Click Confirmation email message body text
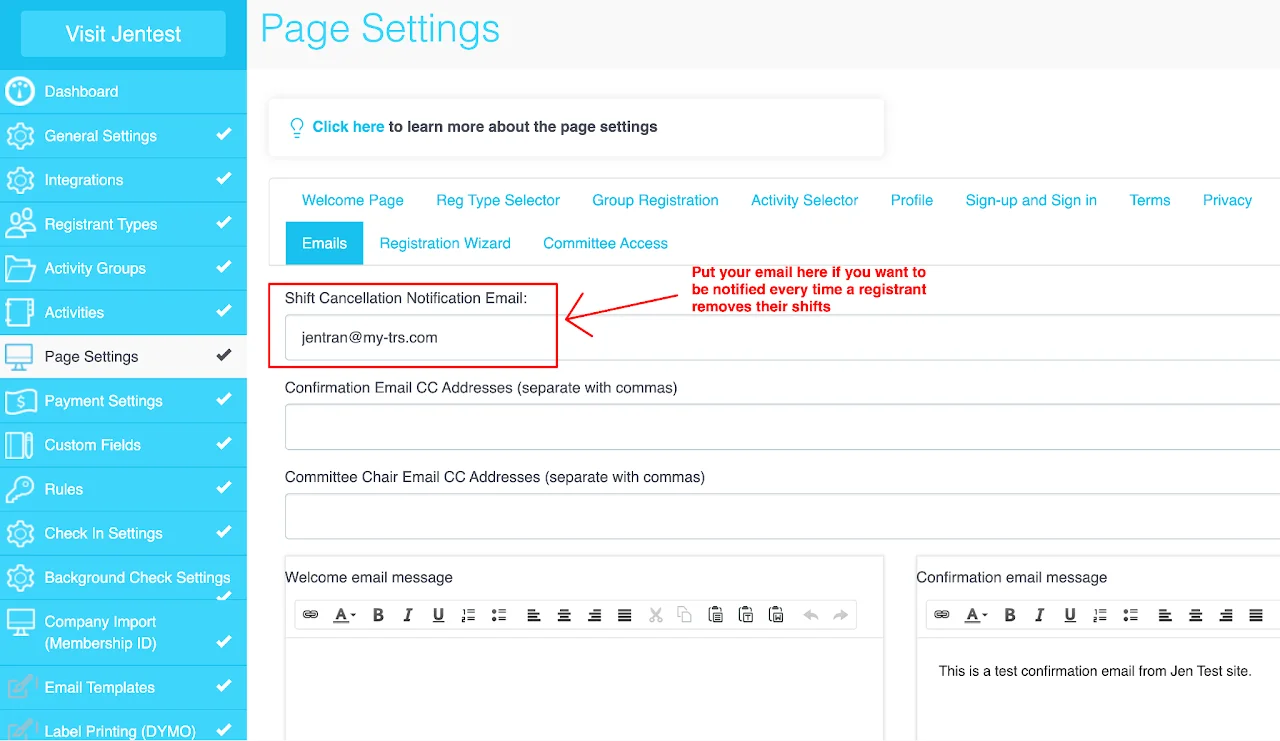The image size is (1280, 741). 1095,671
